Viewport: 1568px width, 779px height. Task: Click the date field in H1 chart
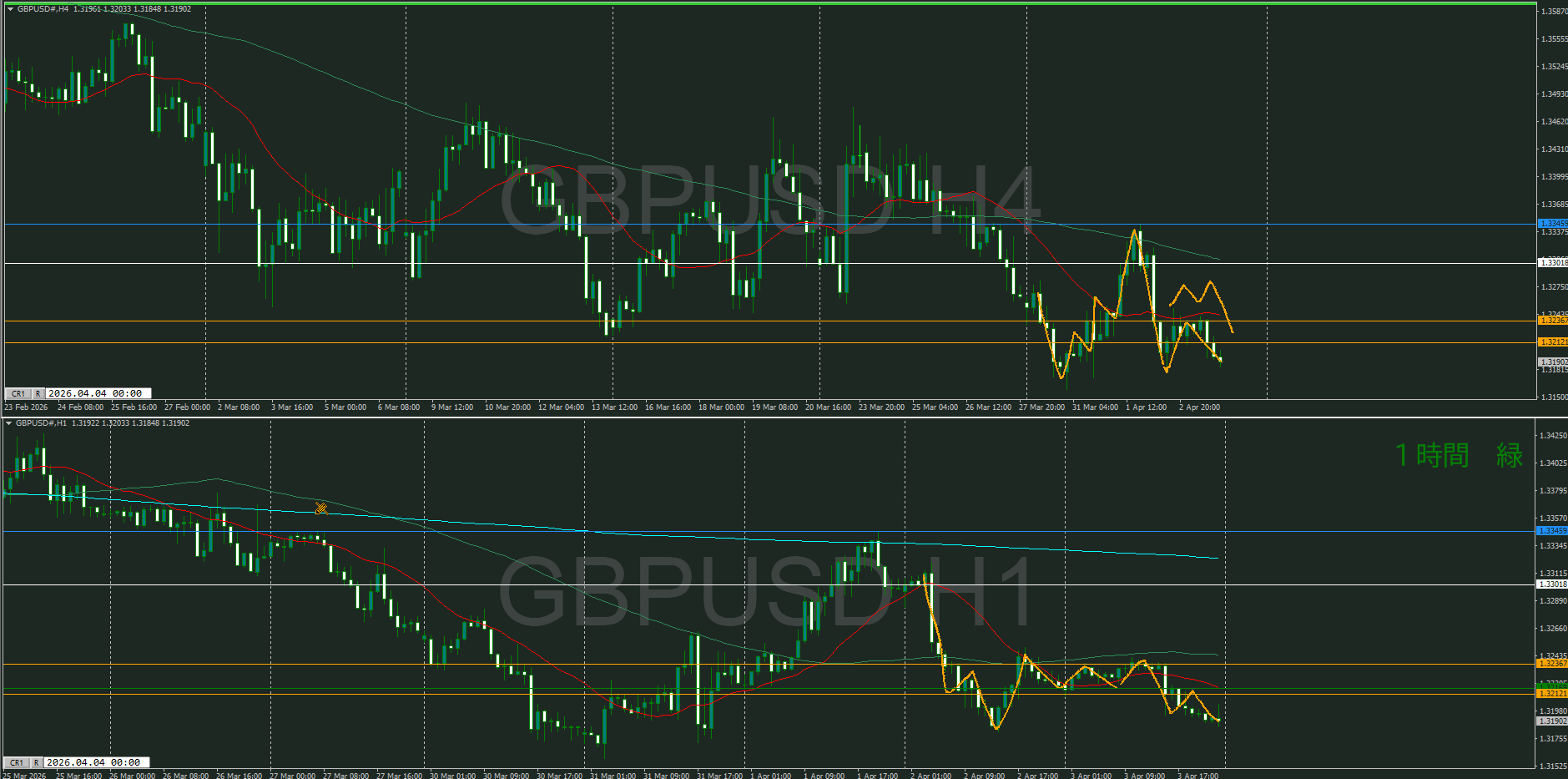(96, 762)
